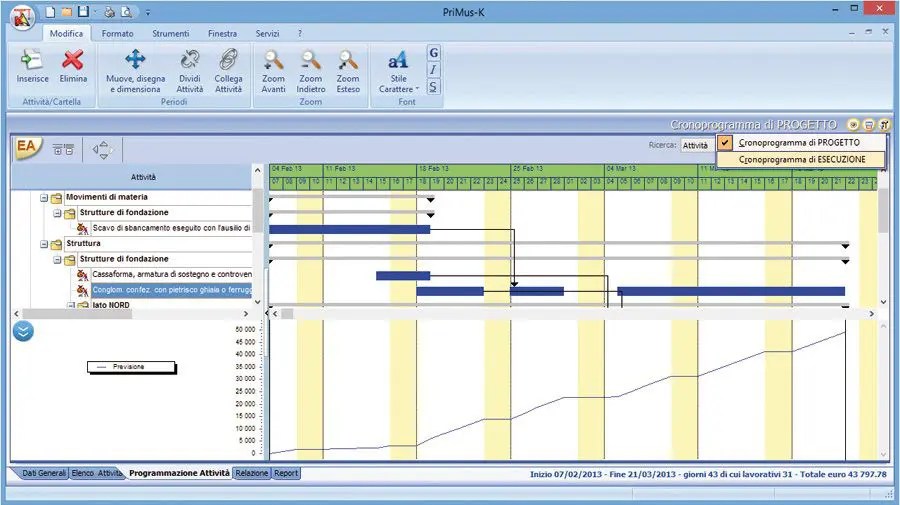This screenshot has width=900, height=505.
Task: Click the tree horizontal scrollbar right arrow
Action: click(x=246, y=314)
